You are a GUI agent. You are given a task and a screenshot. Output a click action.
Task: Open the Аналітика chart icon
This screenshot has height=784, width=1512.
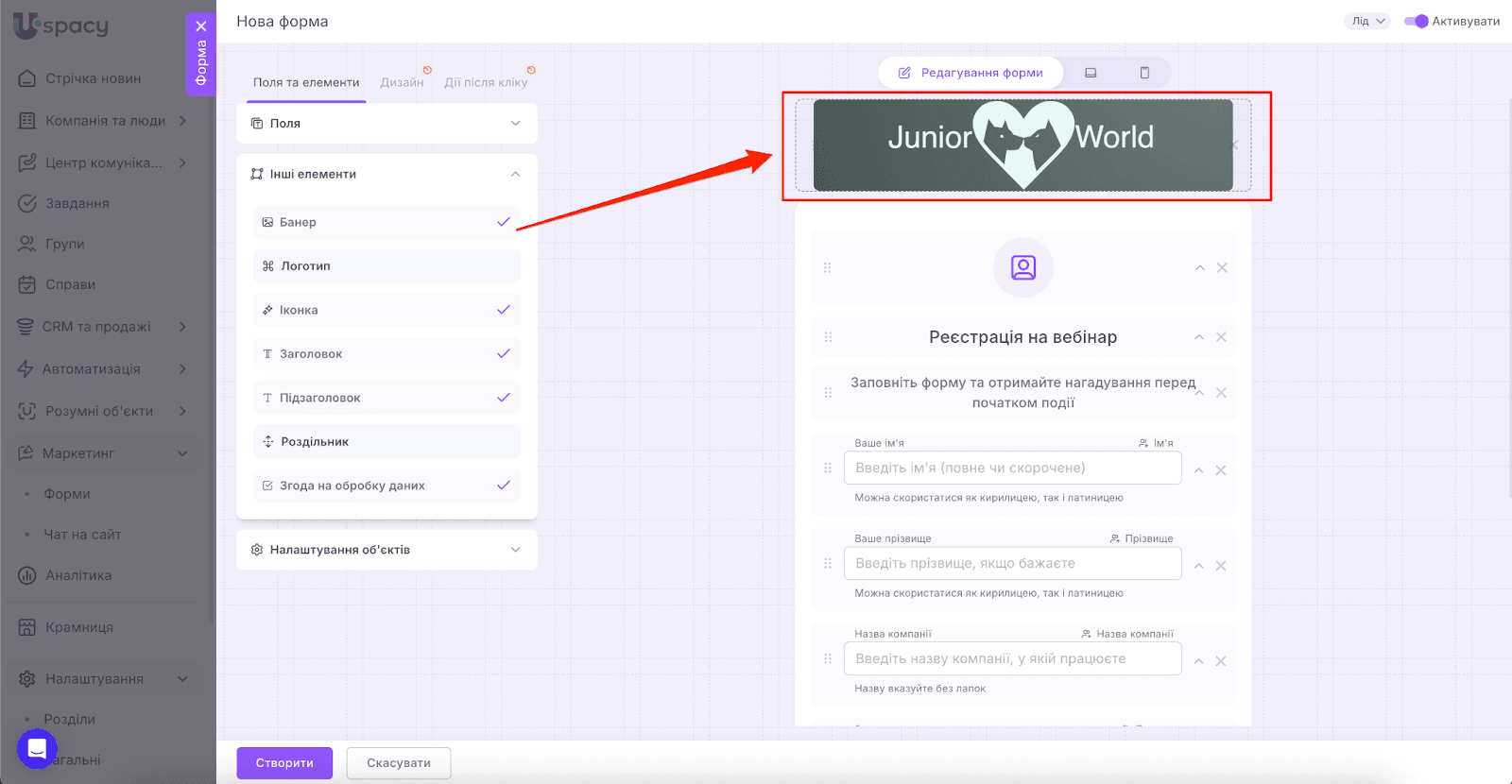pyautogui.click(x=27, y=575)
